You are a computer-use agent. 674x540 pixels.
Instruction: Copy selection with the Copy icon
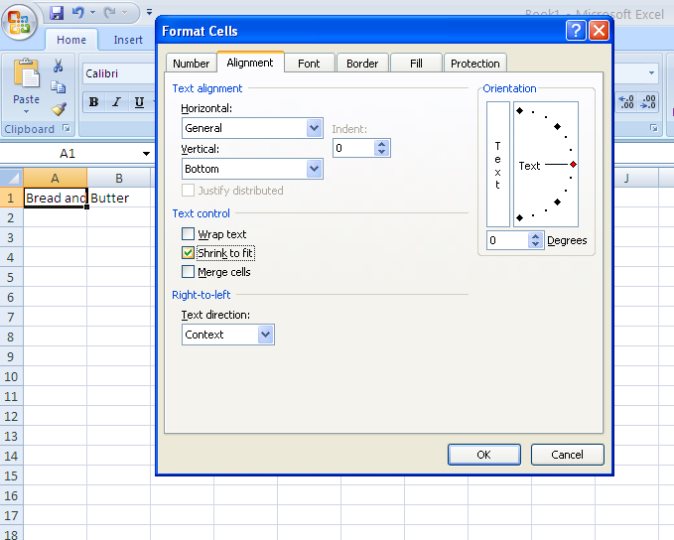pyautogui.click(x=58, y=87)
